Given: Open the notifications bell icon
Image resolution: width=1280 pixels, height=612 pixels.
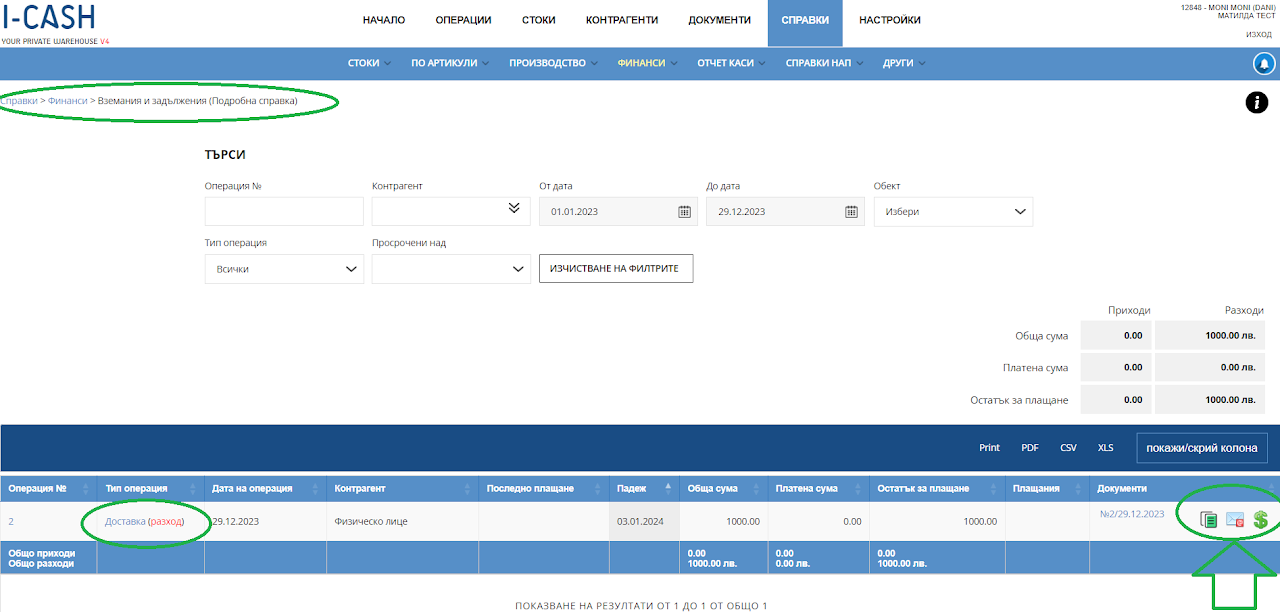Looking at the screenshot, I should [1264, 63].
